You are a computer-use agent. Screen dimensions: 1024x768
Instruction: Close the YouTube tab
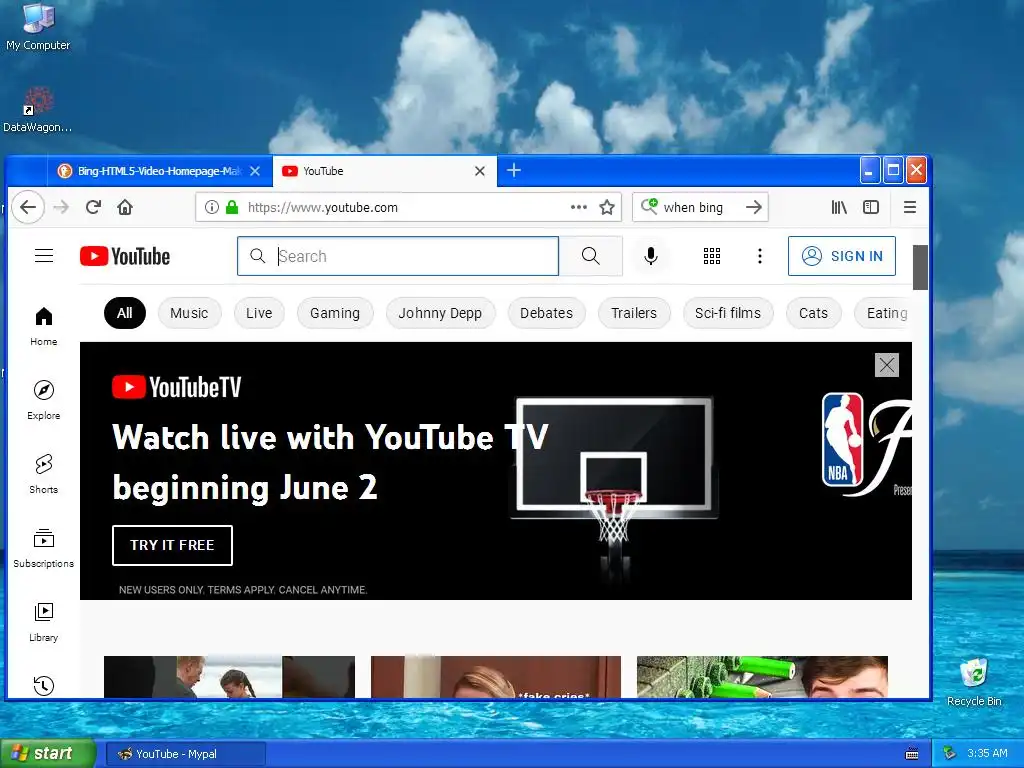(x=480, y=171)
